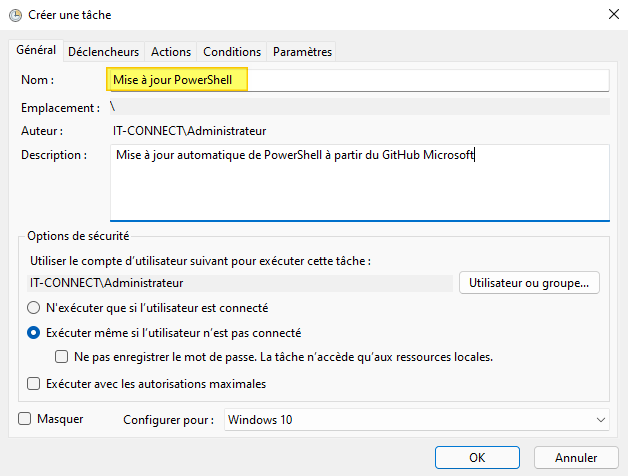The height and width of the screenshot is (476, 628).
Task: Enable Ne pas enregistrer le mot de passe
Action: pos(62,357)
